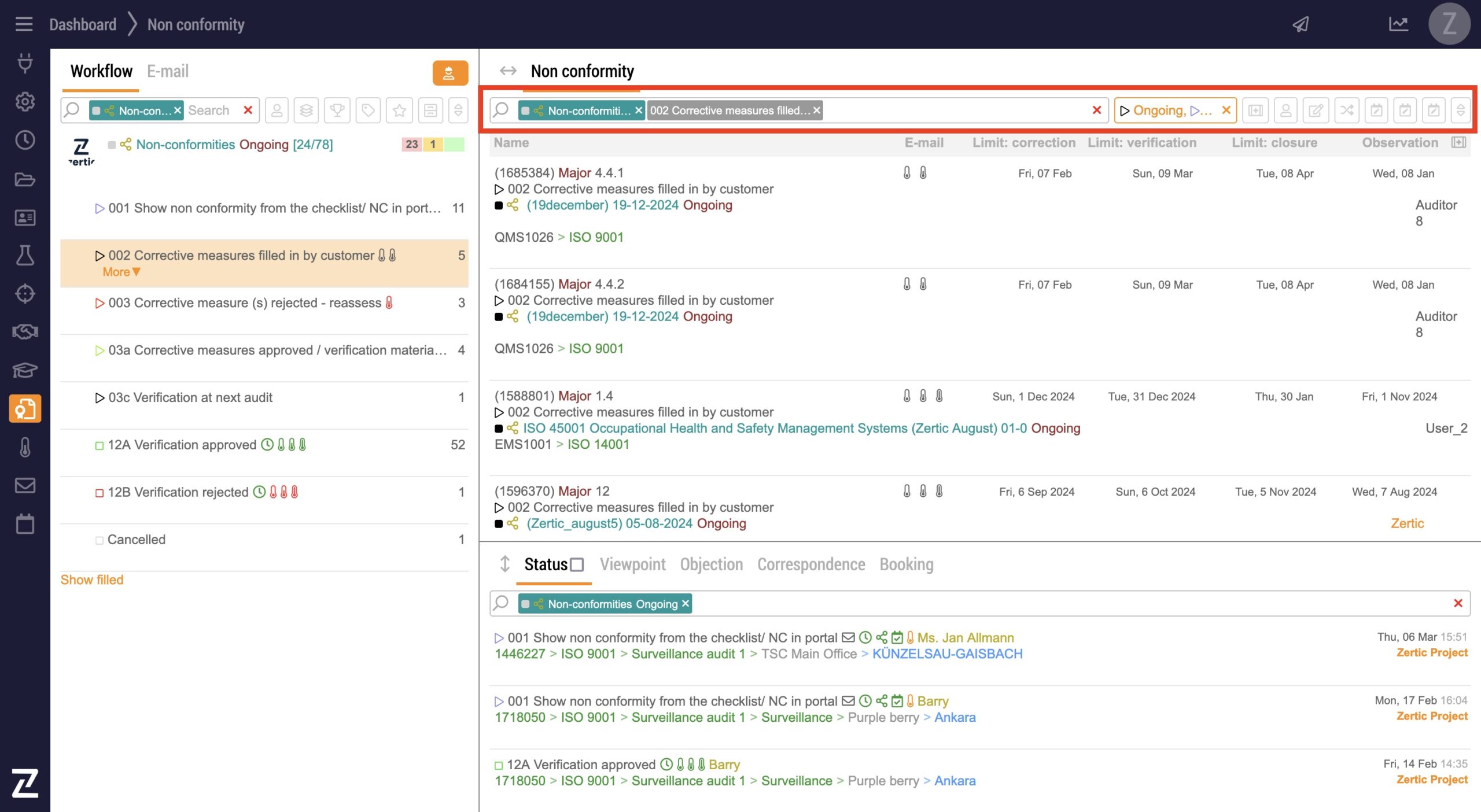Screen dimensions: 1481x812
Task: Expand More under 002 Corrective measures
Action: [x=121, y=272]
